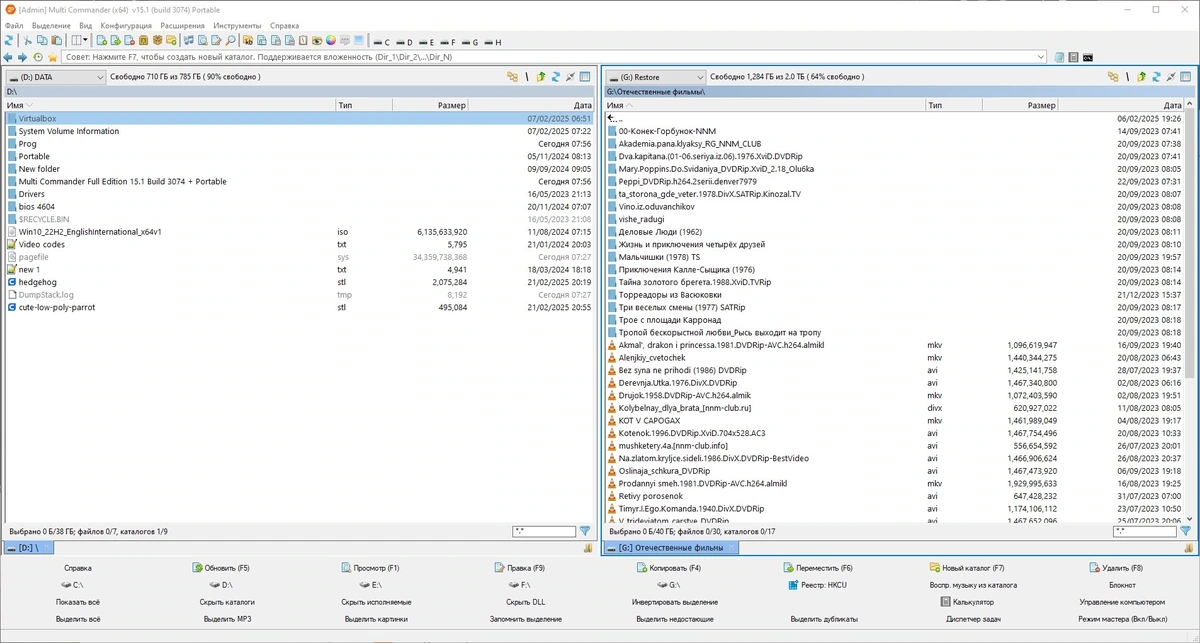Go back with the blue left arrow
The width and height of the screenshot is (1200, 643).
click(8, 57)
